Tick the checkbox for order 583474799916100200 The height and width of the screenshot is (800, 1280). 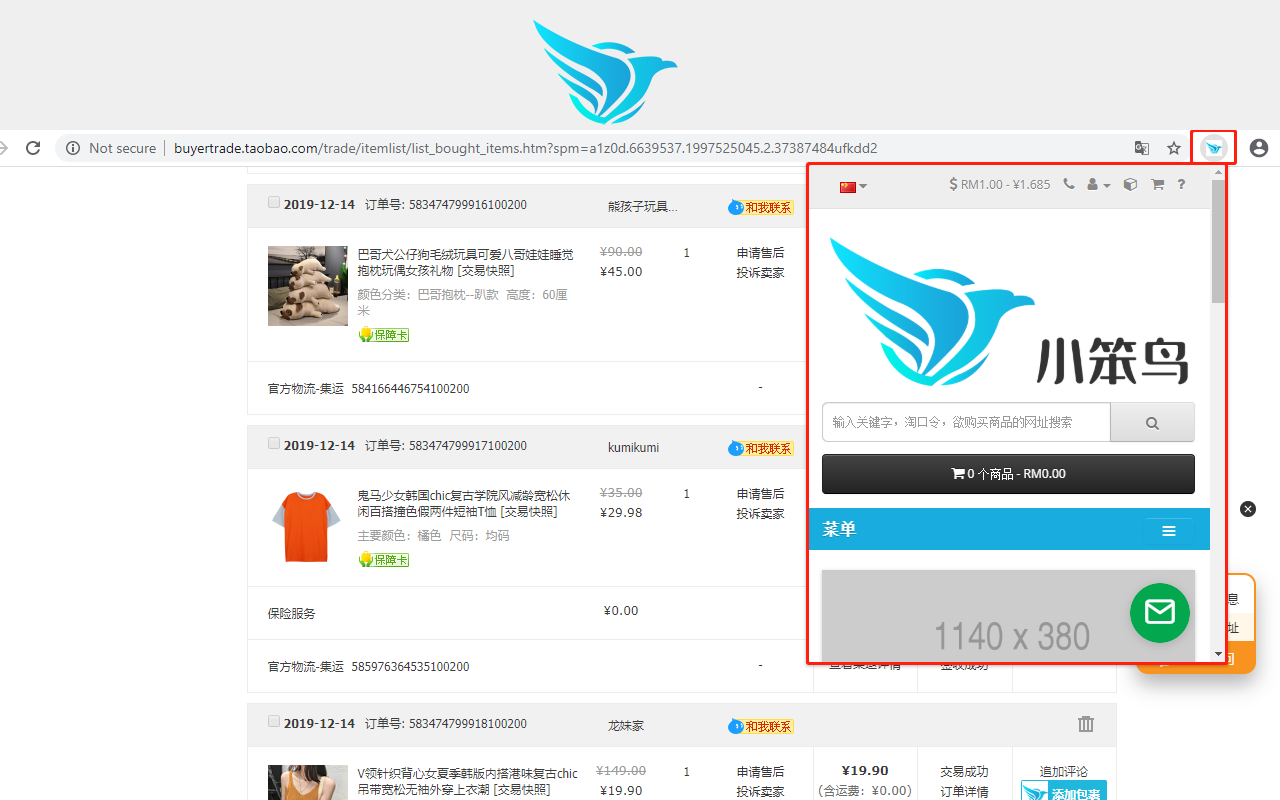(x=273, y=201)
